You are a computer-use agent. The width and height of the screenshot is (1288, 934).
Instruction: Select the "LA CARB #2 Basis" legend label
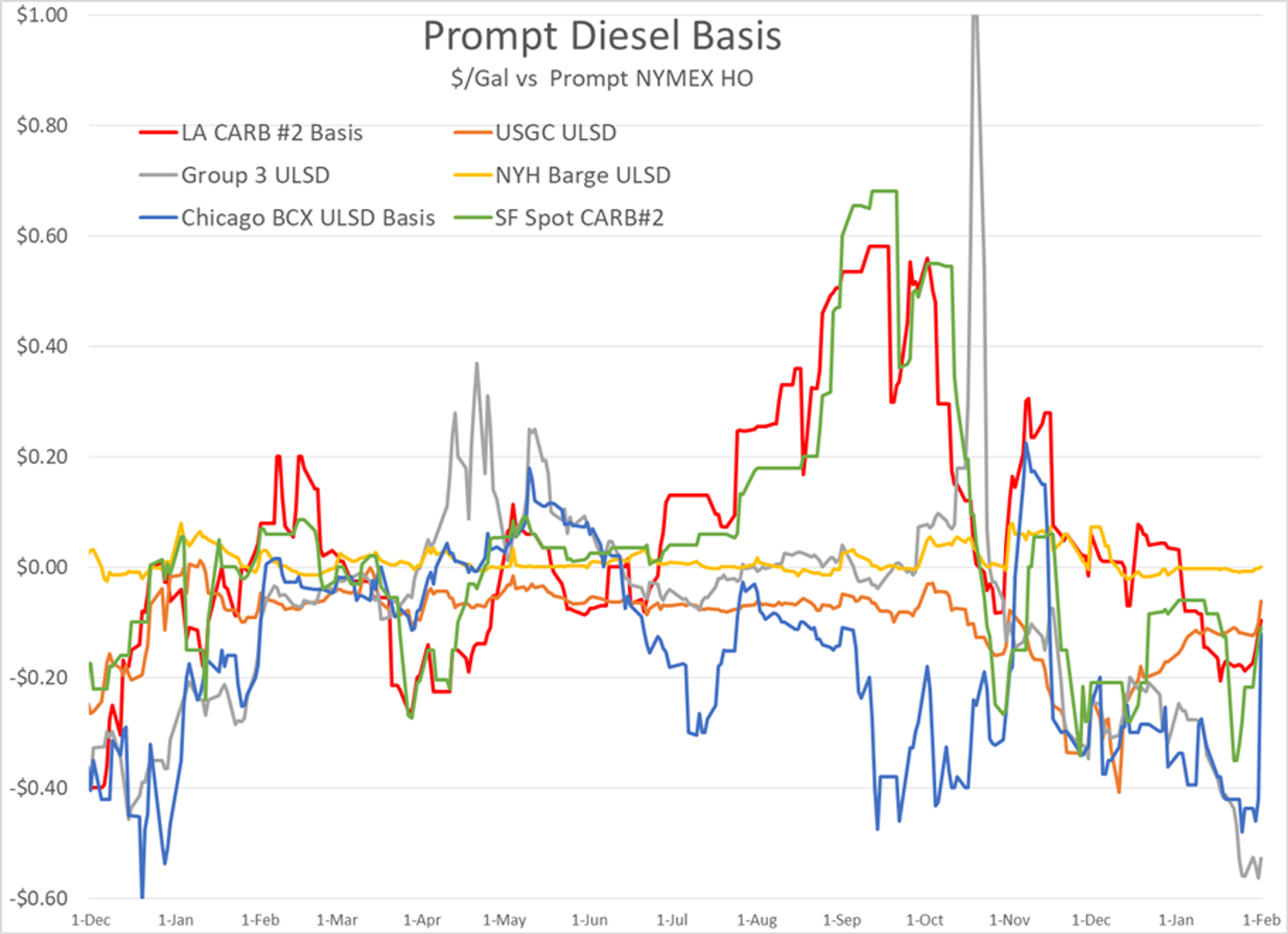[272, 133]
